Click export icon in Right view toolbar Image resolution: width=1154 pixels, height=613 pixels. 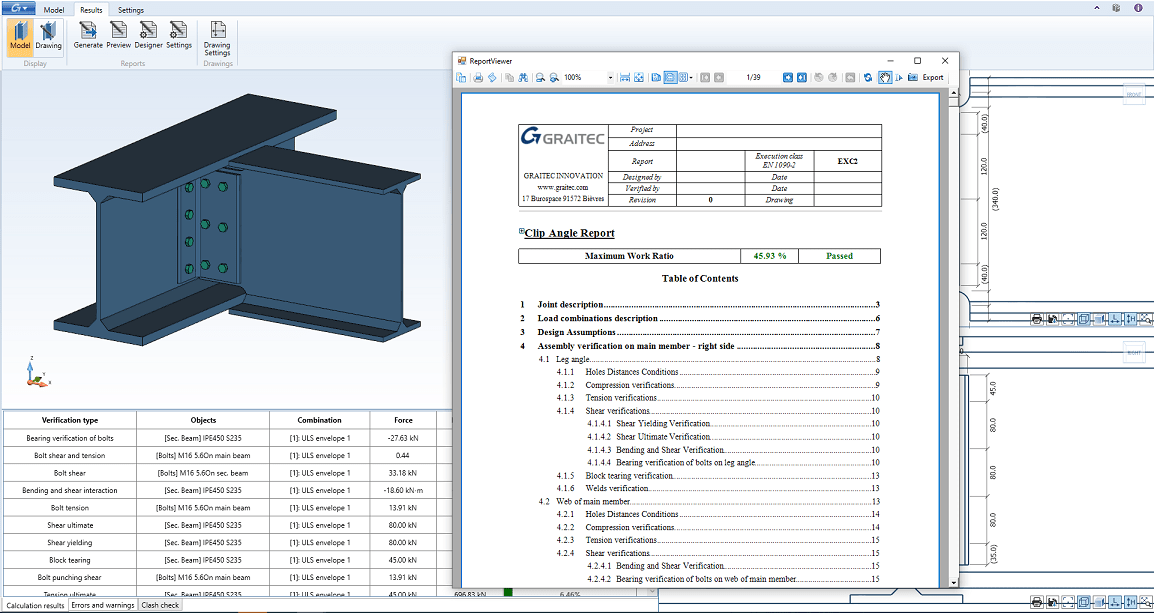[x=1052, y=602]
